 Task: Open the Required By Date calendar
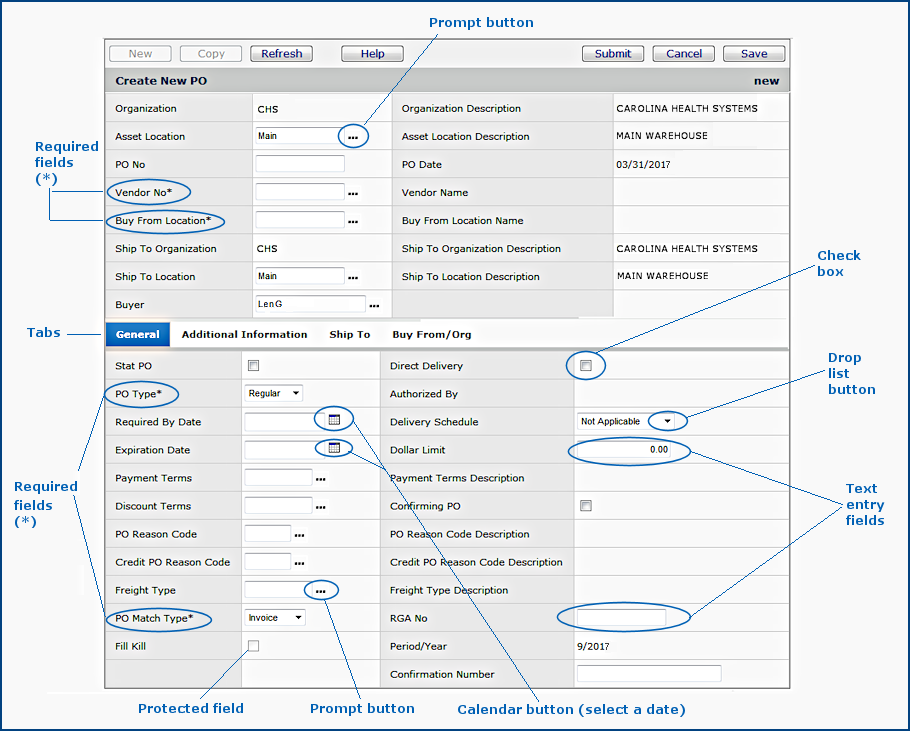pos(334,420)
